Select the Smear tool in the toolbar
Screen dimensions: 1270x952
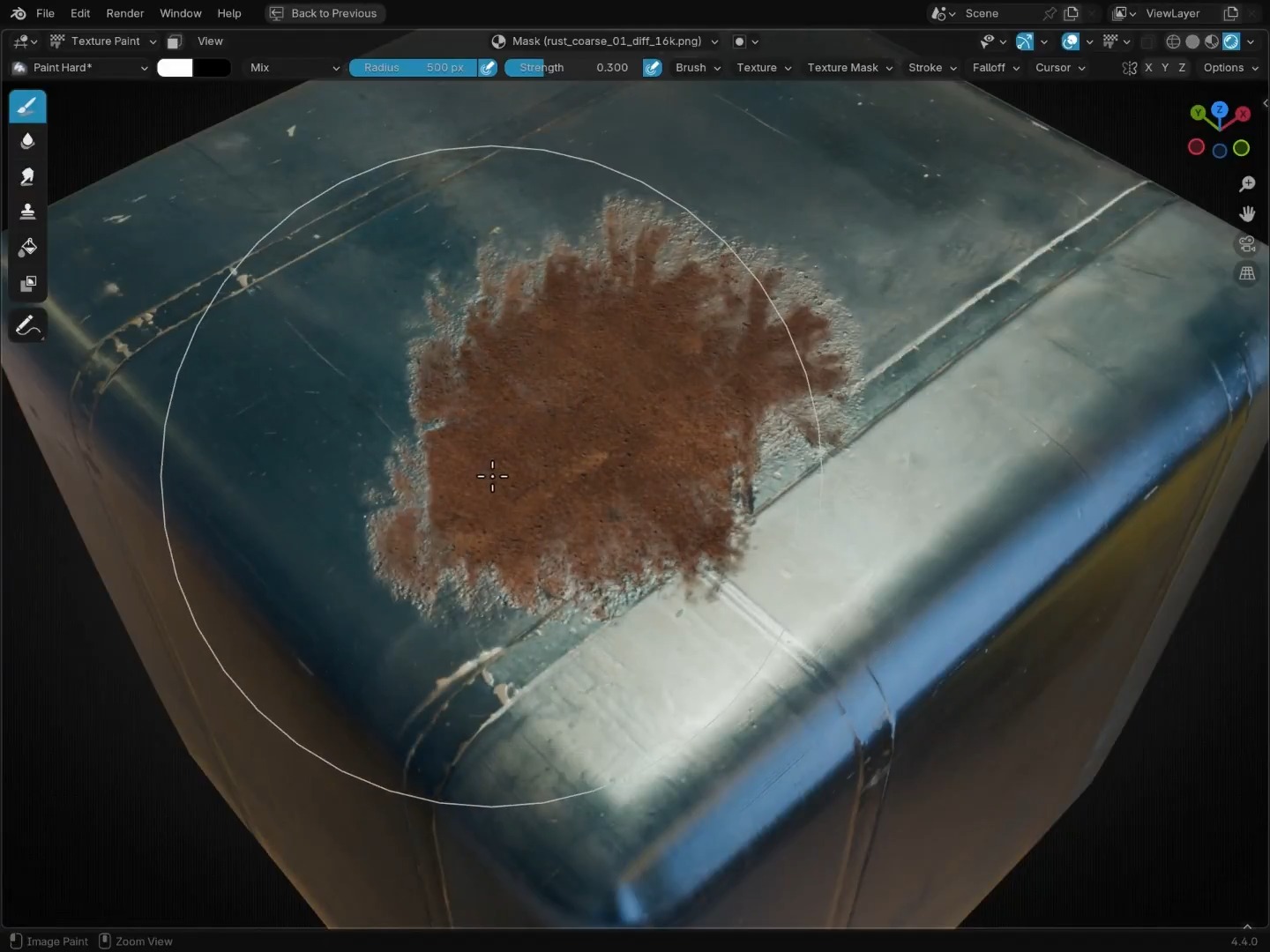(x=27, y=177)
